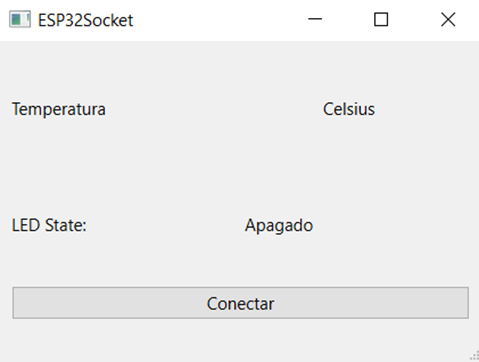Click blank window area above Temperatura row
Image resolution: width=479 pixels, height=362 pixels.
[x=239, y=68]
